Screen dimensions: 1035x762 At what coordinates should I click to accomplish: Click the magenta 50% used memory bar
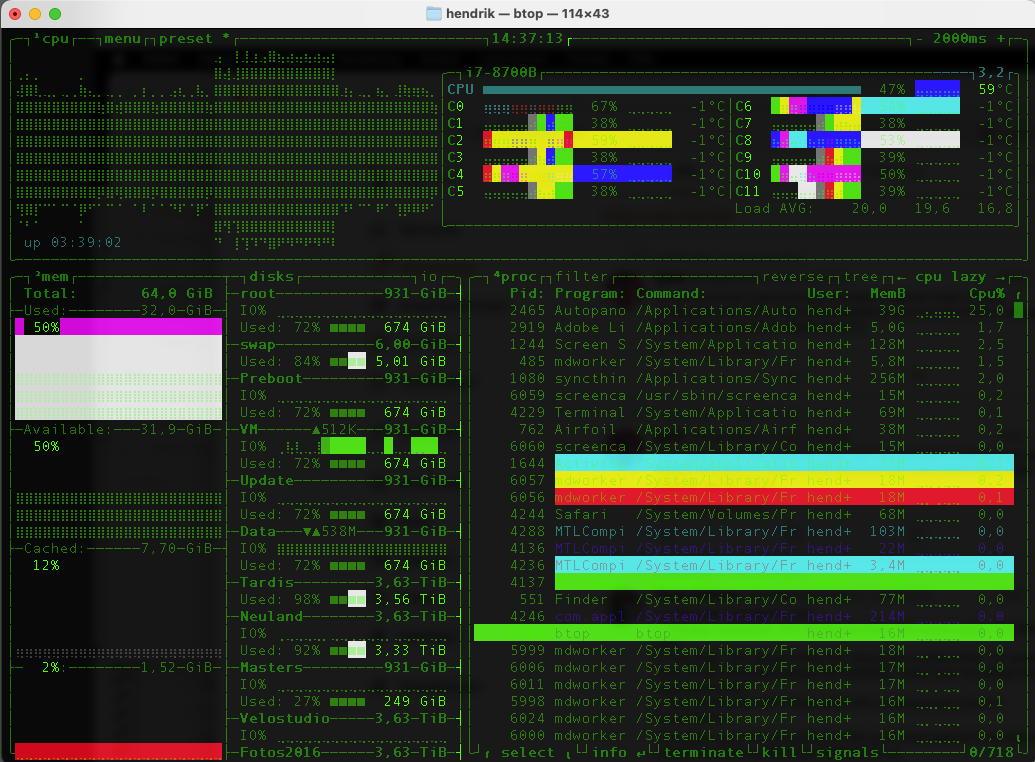(118, 327)
